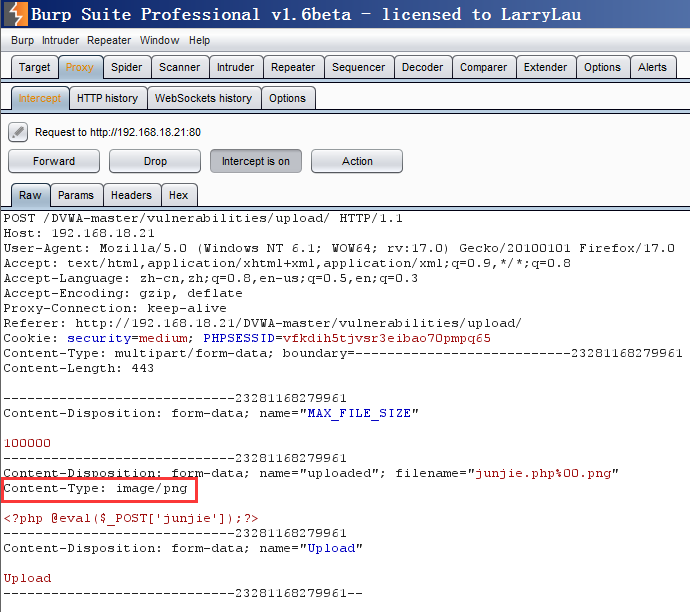Click the security cookie value medium
Screen dimensions: 690x612
[x=163, y=338]
